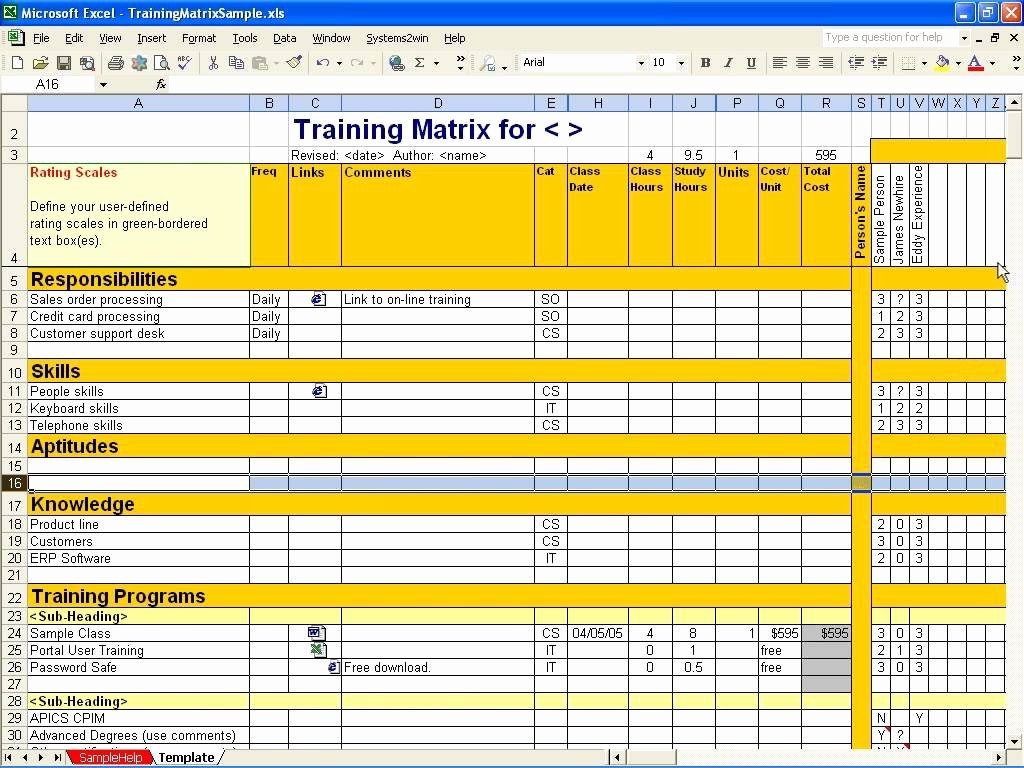Screen dimensions: 1024x768
Task: Click the Save icon in toolbar
Action: 63,63
